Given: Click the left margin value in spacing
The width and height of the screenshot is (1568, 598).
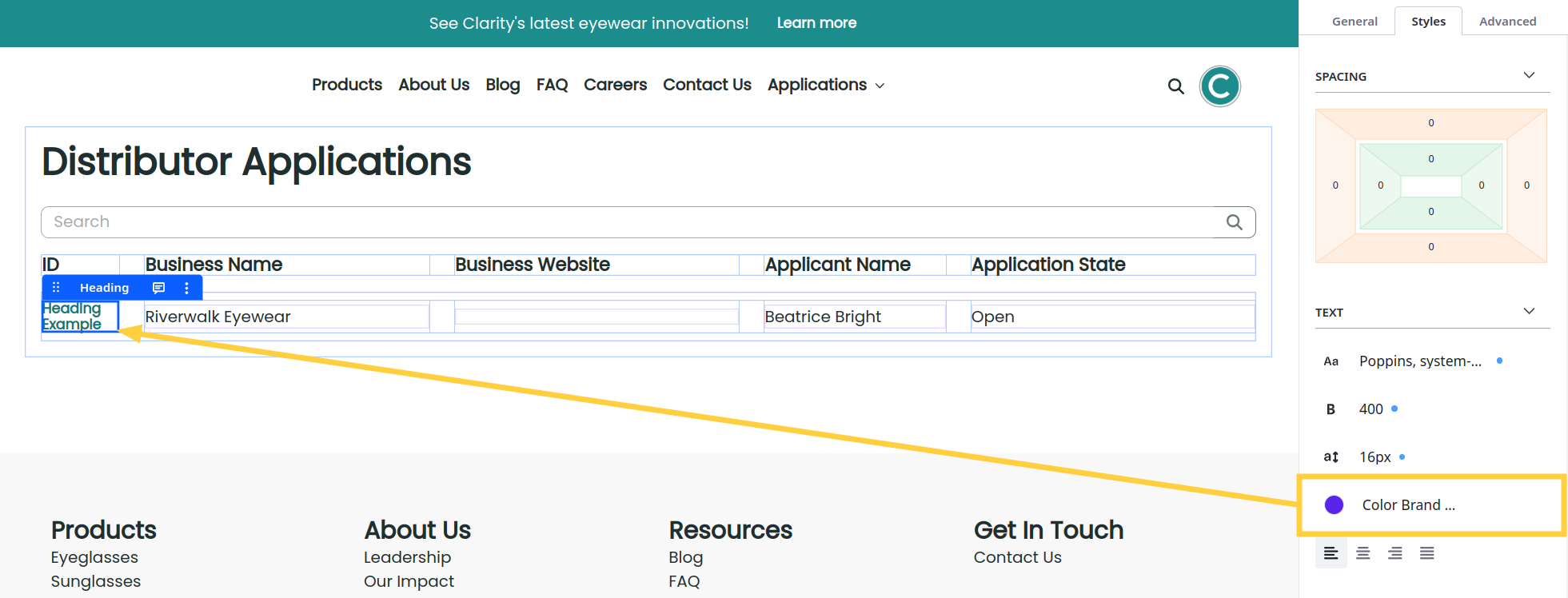Looking at the screenshot, I should (x=1335, y=185).
